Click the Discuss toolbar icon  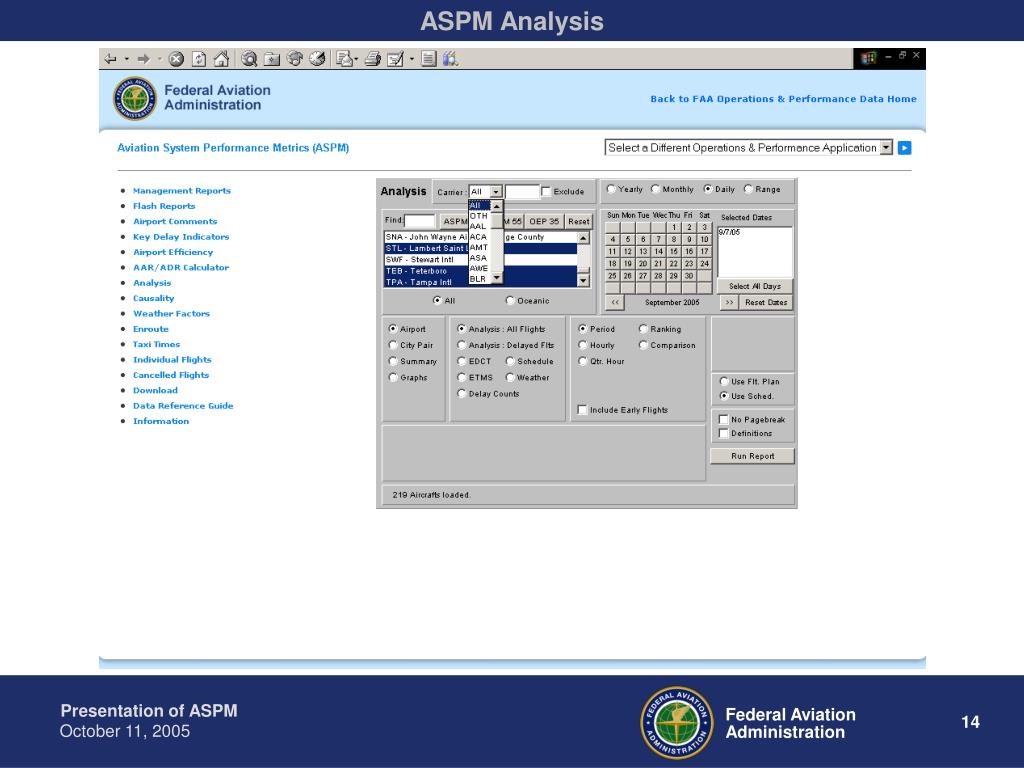coord(428,59)
